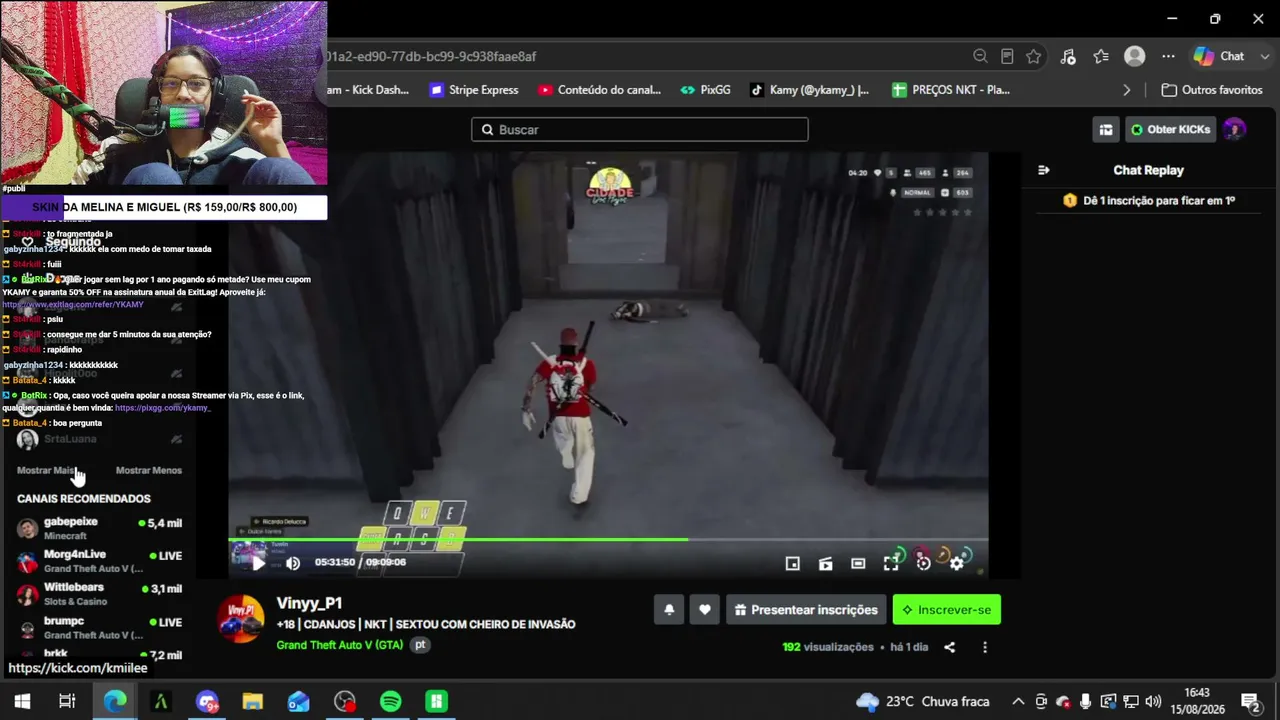Open the browser favorites list icon
Screen dimensions: 1280x720
pyautogui.click(x=1101, y=56)
